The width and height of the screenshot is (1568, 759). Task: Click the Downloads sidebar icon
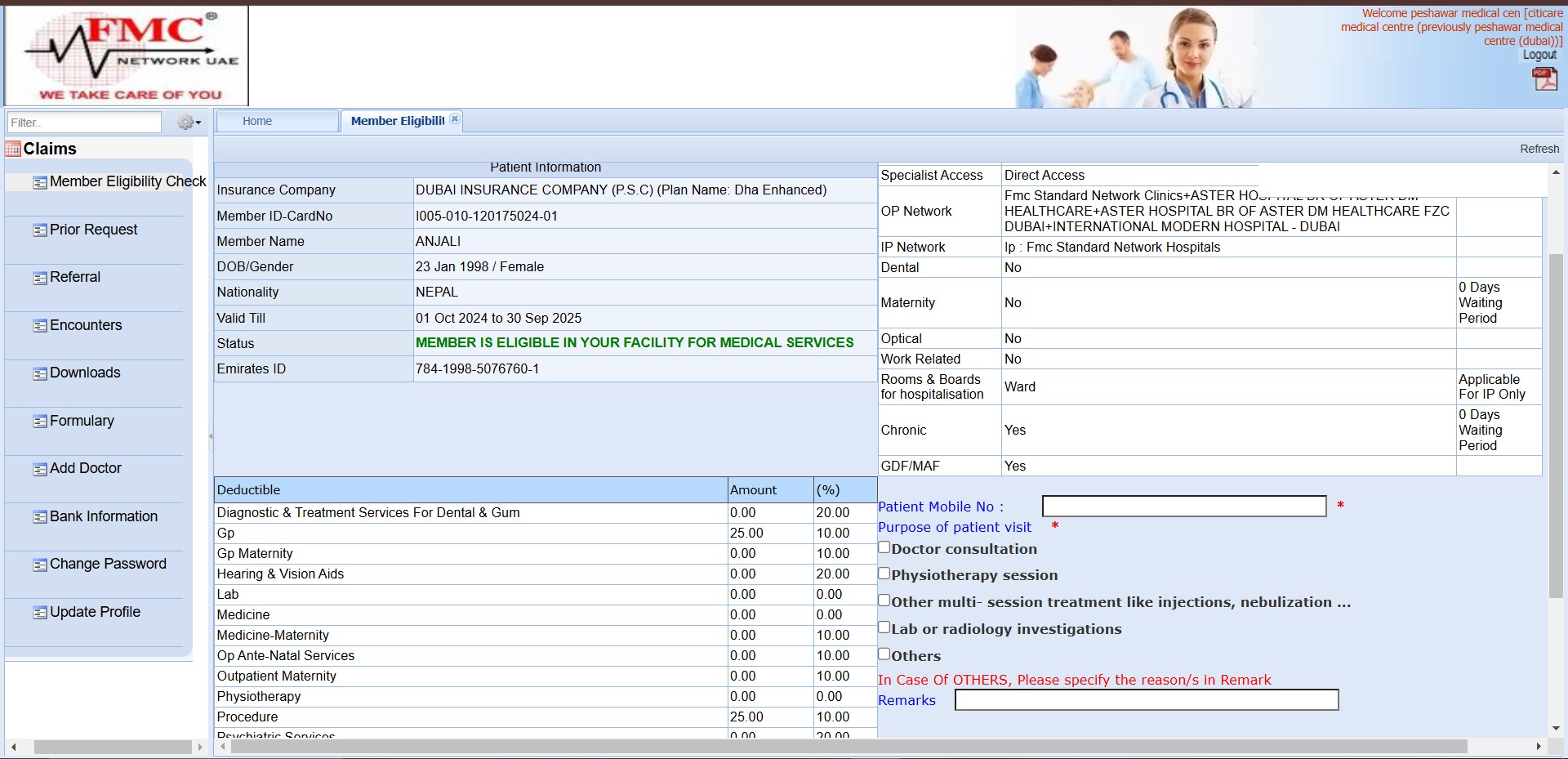click(x=39, y=374)
